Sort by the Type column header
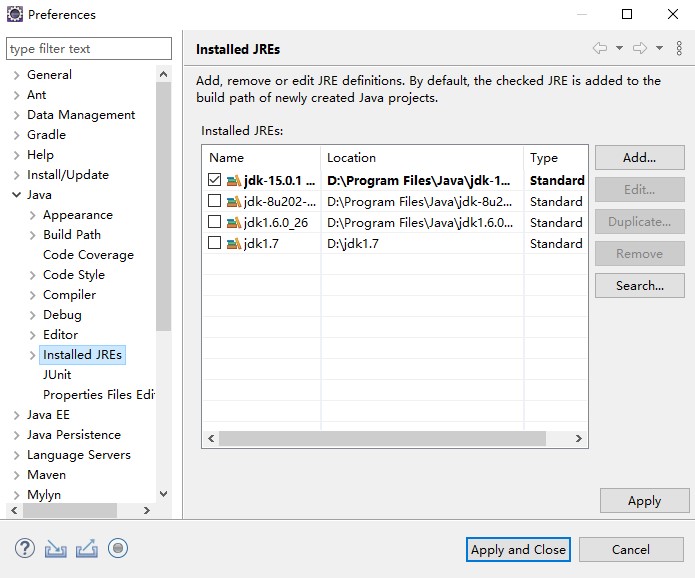The image size is (695, 578). coord(556,158)
